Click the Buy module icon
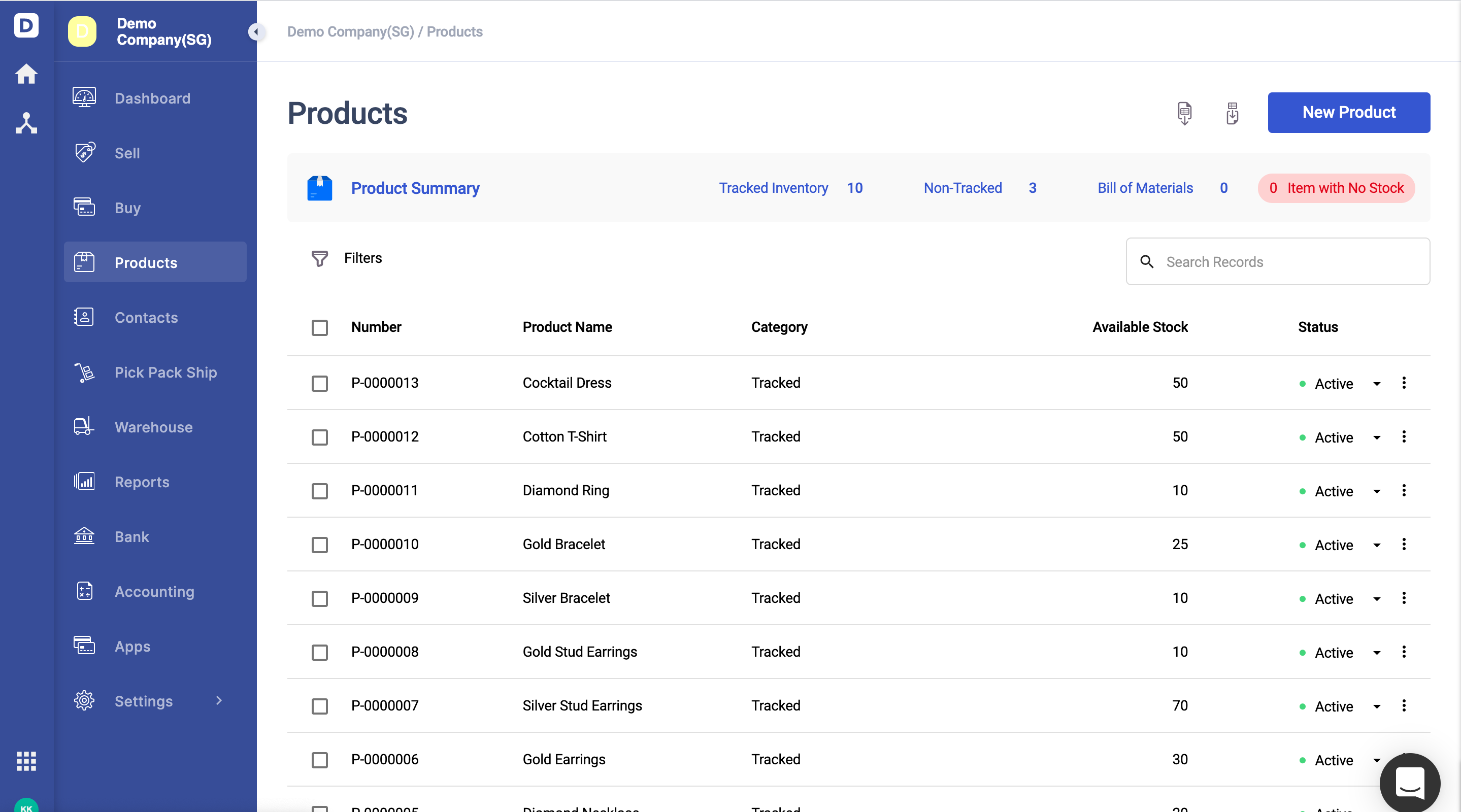This screenshot has width=1461, height=812. [x=84, y=207]
